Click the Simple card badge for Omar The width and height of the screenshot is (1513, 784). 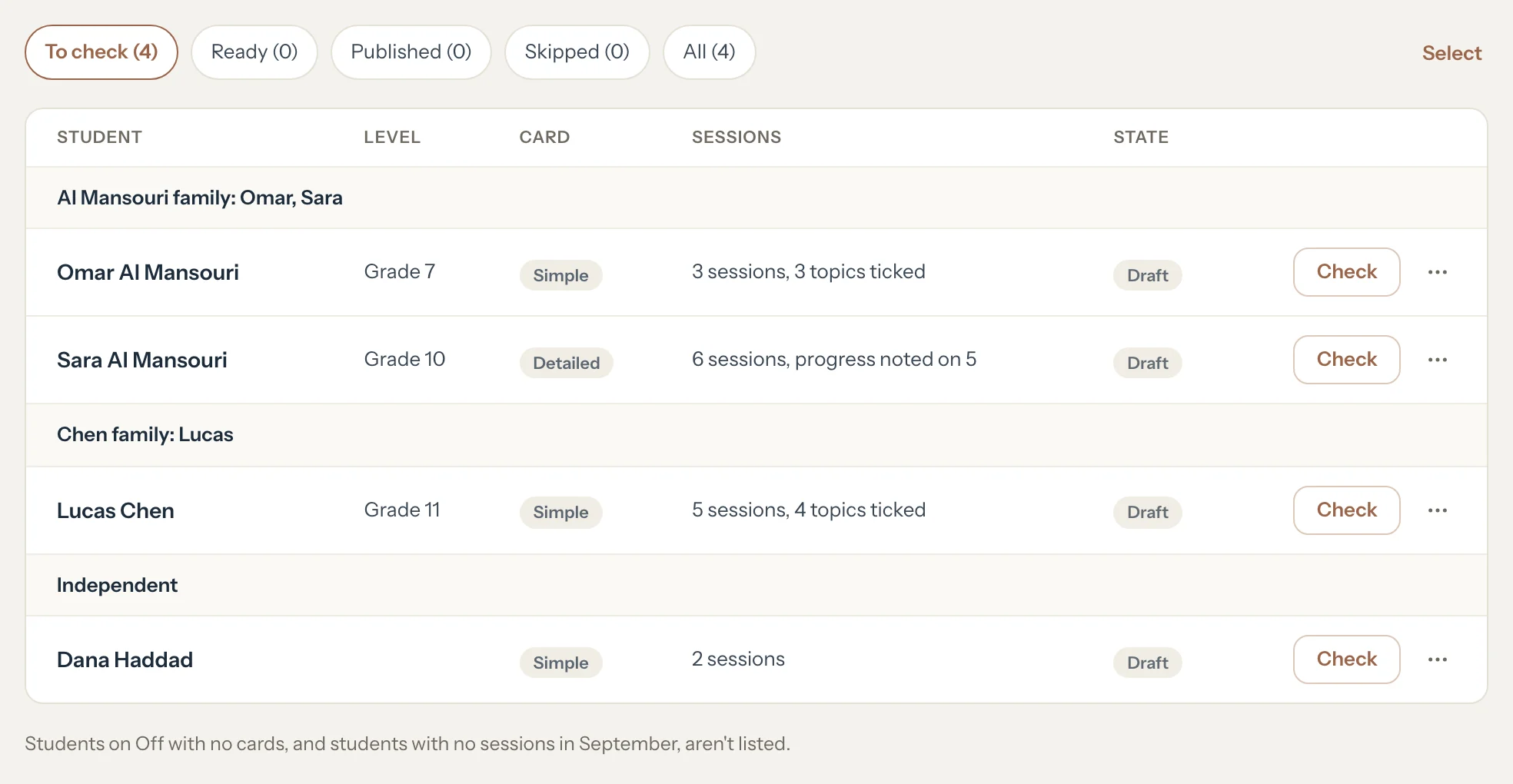click(x=561, y=275)
